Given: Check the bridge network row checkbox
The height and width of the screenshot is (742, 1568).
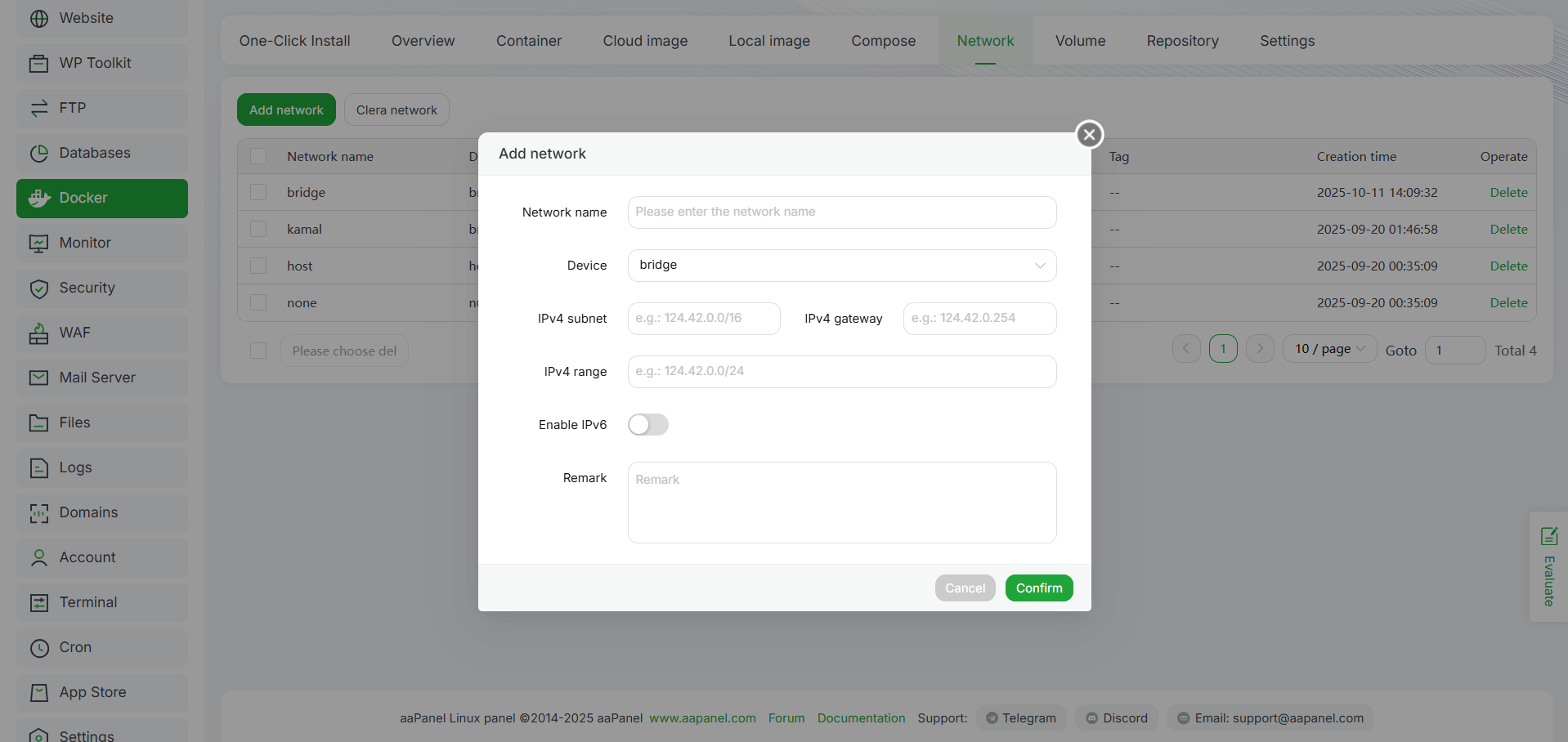Looking at the screenshot, I should point(258,192).
